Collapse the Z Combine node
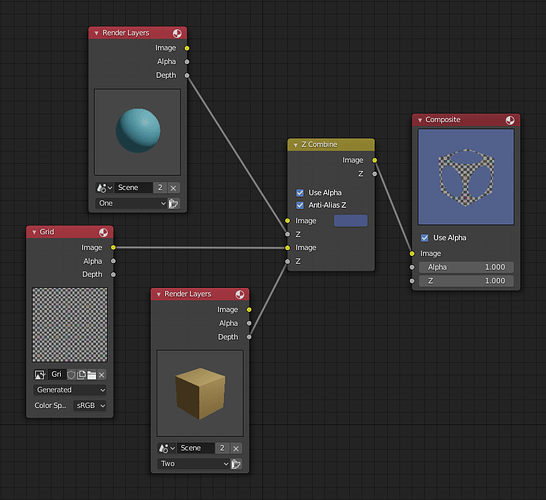Viewport: 546px width, 500px height. coord(295,145)
